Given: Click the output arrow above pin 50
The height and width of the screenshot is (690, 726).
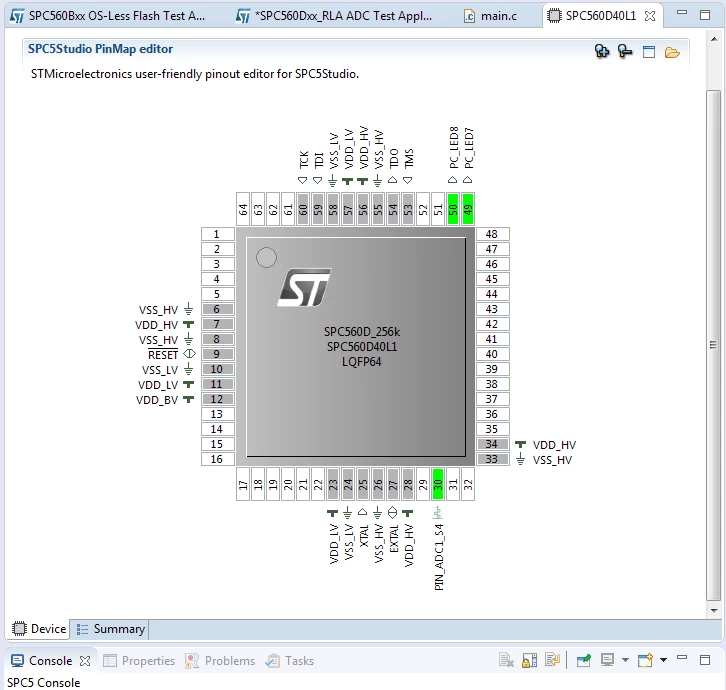Looking at the screenshot, I should [453, 180].
